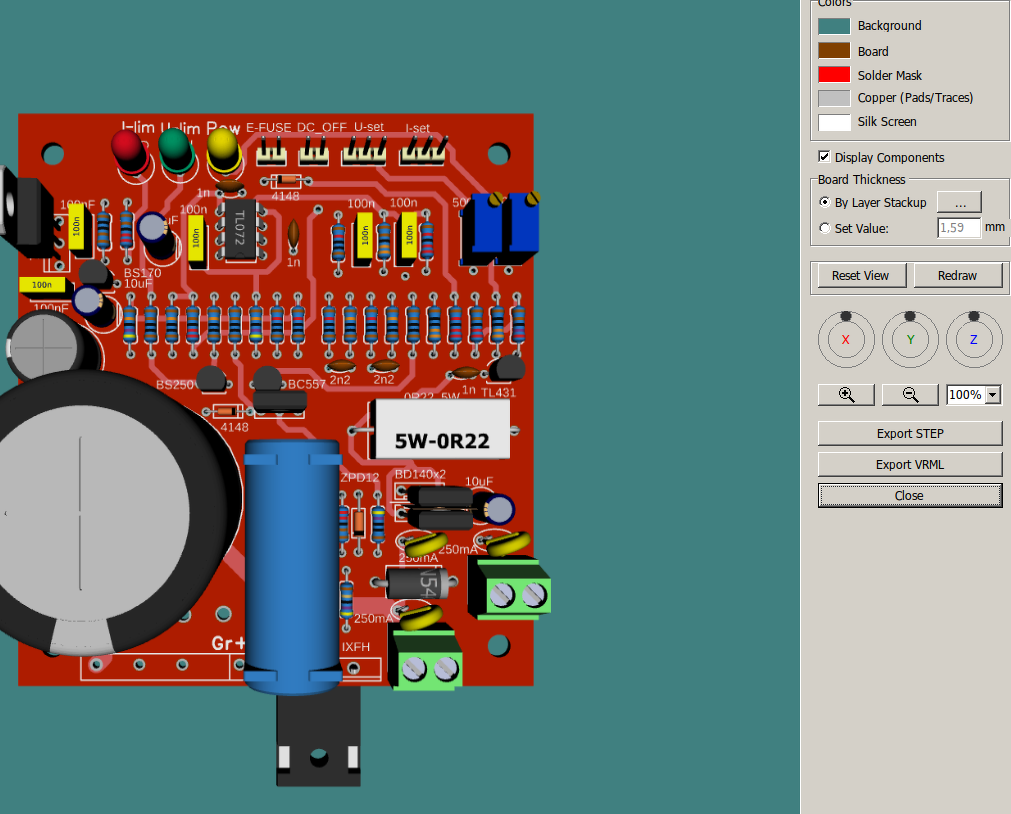The width and height of the screenshot is (1011, 814).
Task: Select the By Layer Stackup option
Action: pos(825,202)
